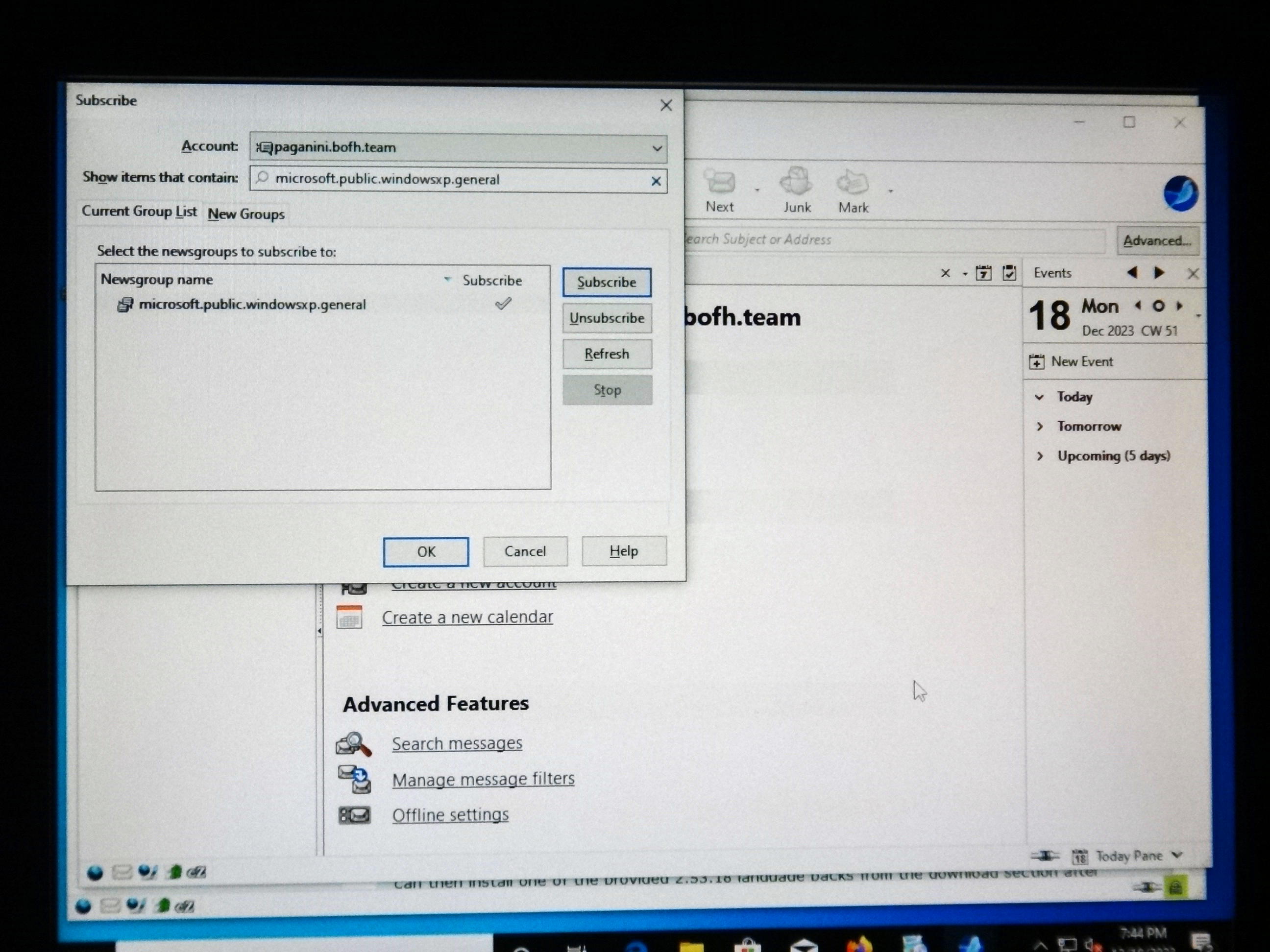Screen dimensions: 1270x952
Task: Step forward one day in the Today pane
Action: [1180, 306]
